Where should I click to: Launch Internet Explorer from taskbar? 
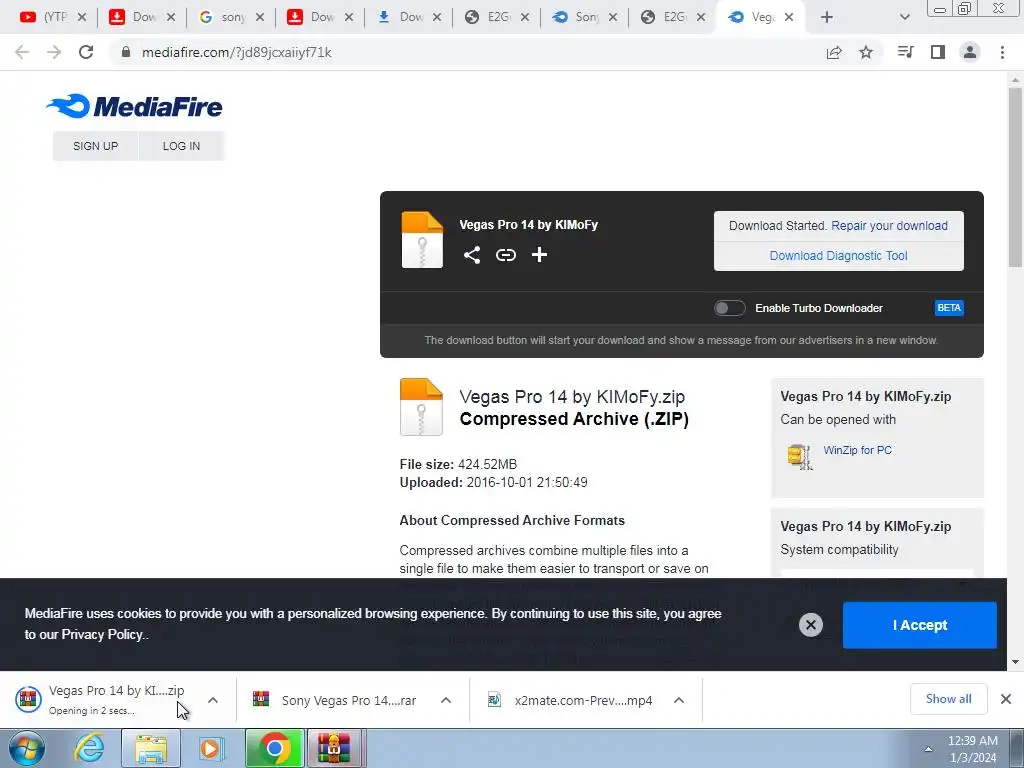[89, 748]
